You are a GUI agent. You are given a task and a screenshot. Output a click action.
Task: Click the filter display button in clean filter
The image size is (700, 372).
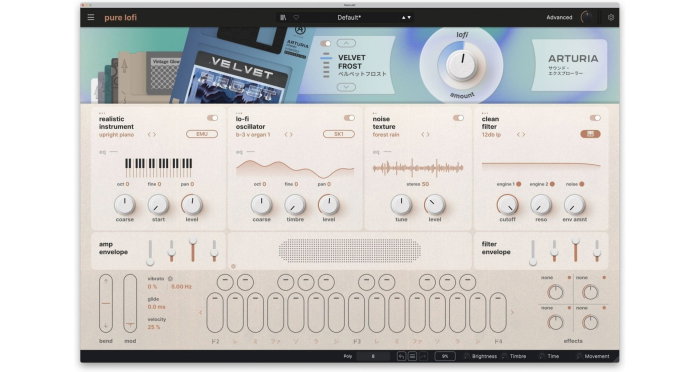coord(590,134)
